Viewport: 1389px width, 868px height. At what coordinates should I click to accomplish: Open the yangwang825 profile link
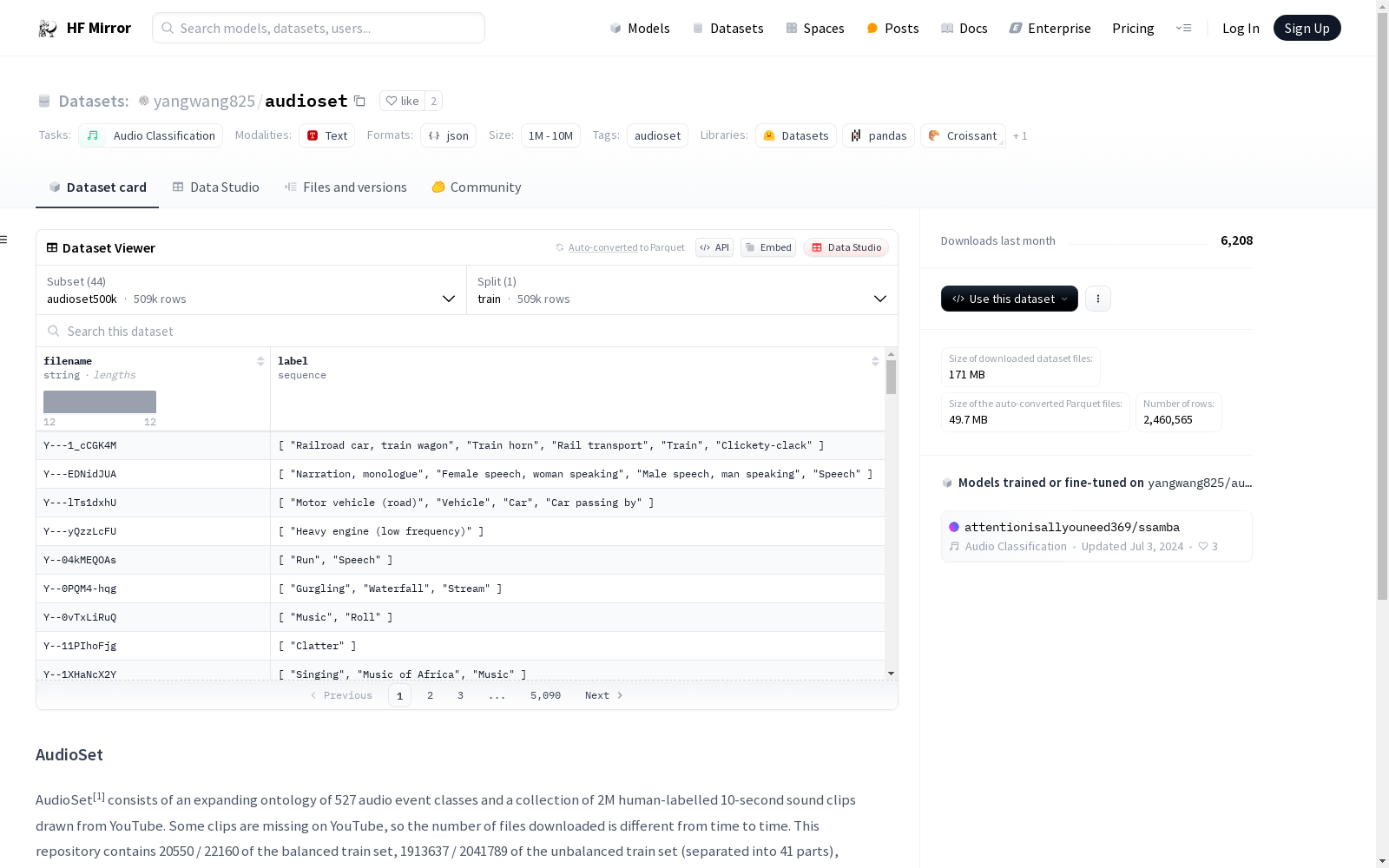pos(204,101)
